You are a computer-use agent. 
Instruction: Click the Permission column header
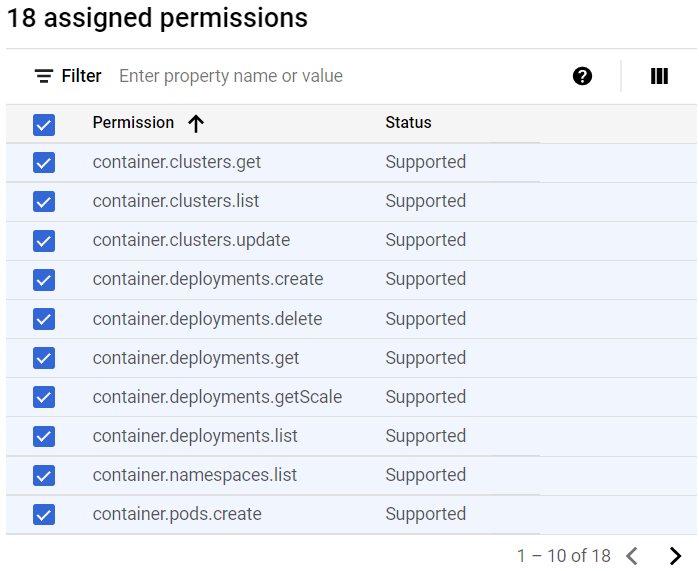click(133, 122)
